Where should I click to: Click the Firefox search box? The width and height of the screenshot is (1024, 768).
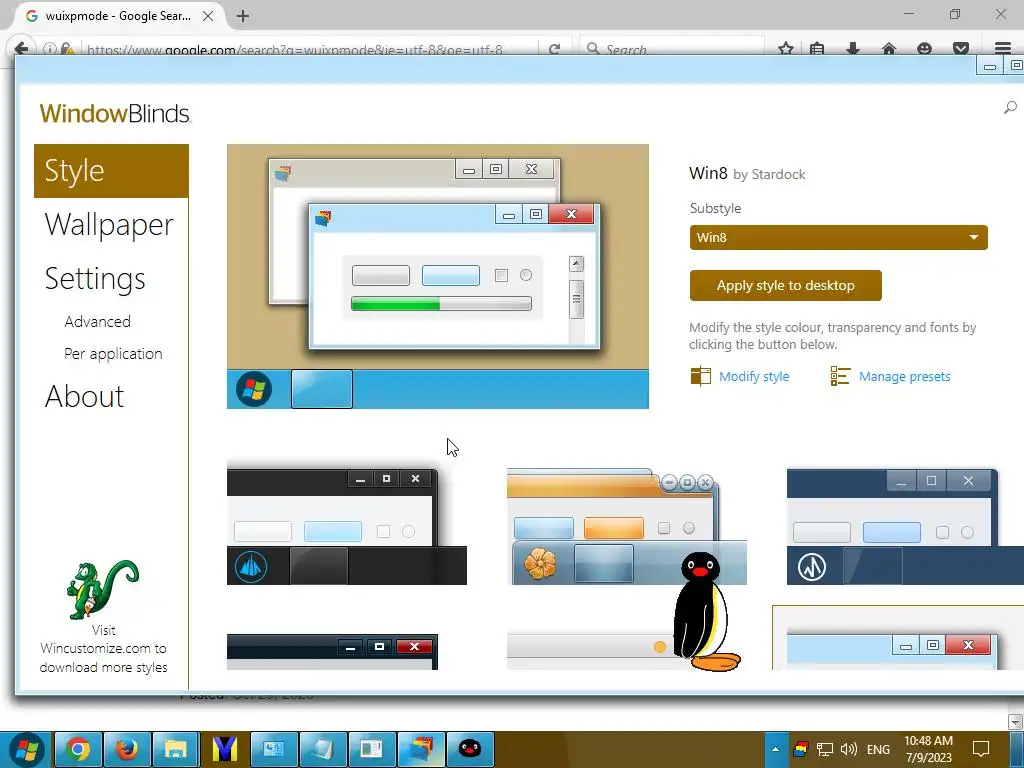(x=672, y=49)
